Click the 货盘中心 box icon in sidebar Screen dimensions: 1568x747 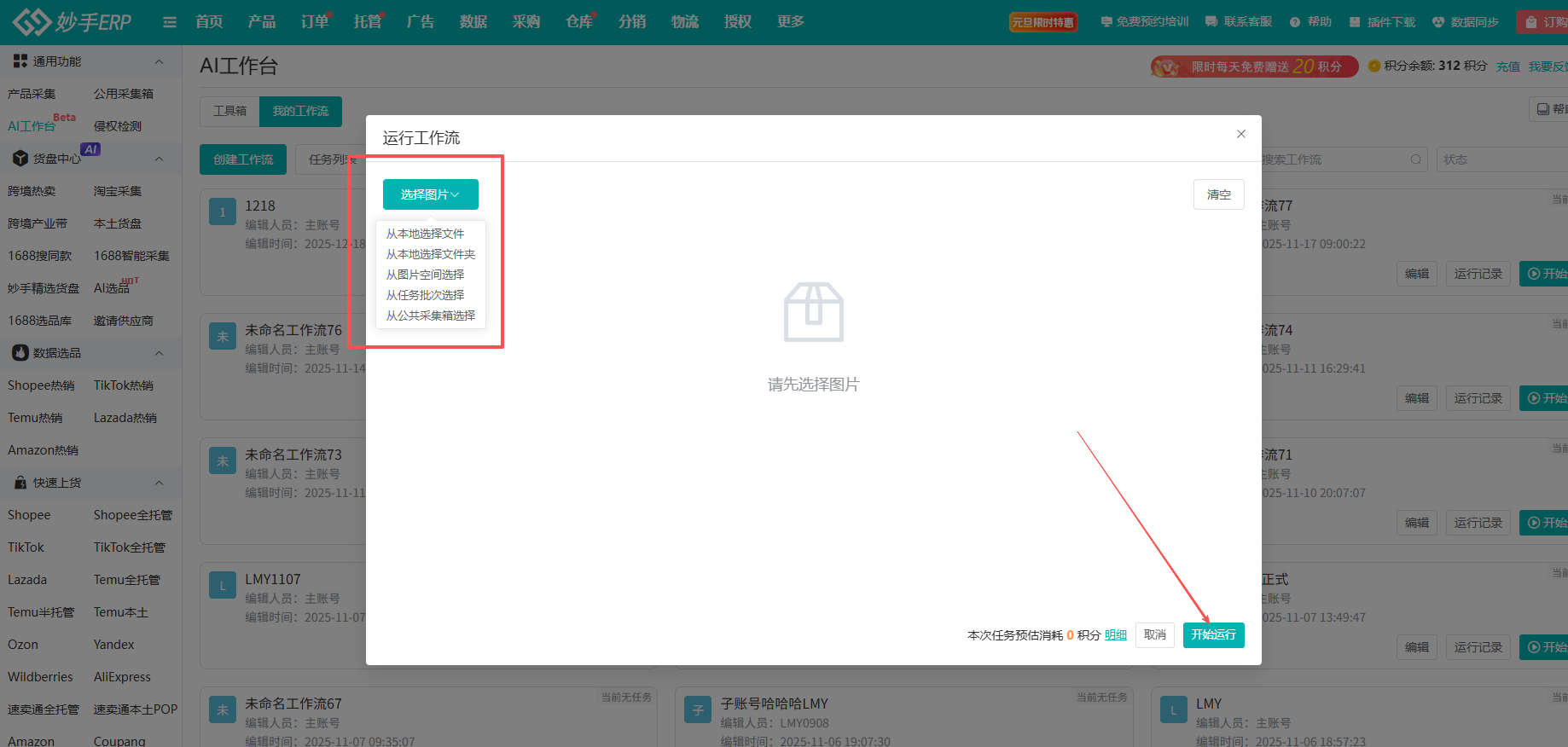pyautogui.click(x=20, y=159)
